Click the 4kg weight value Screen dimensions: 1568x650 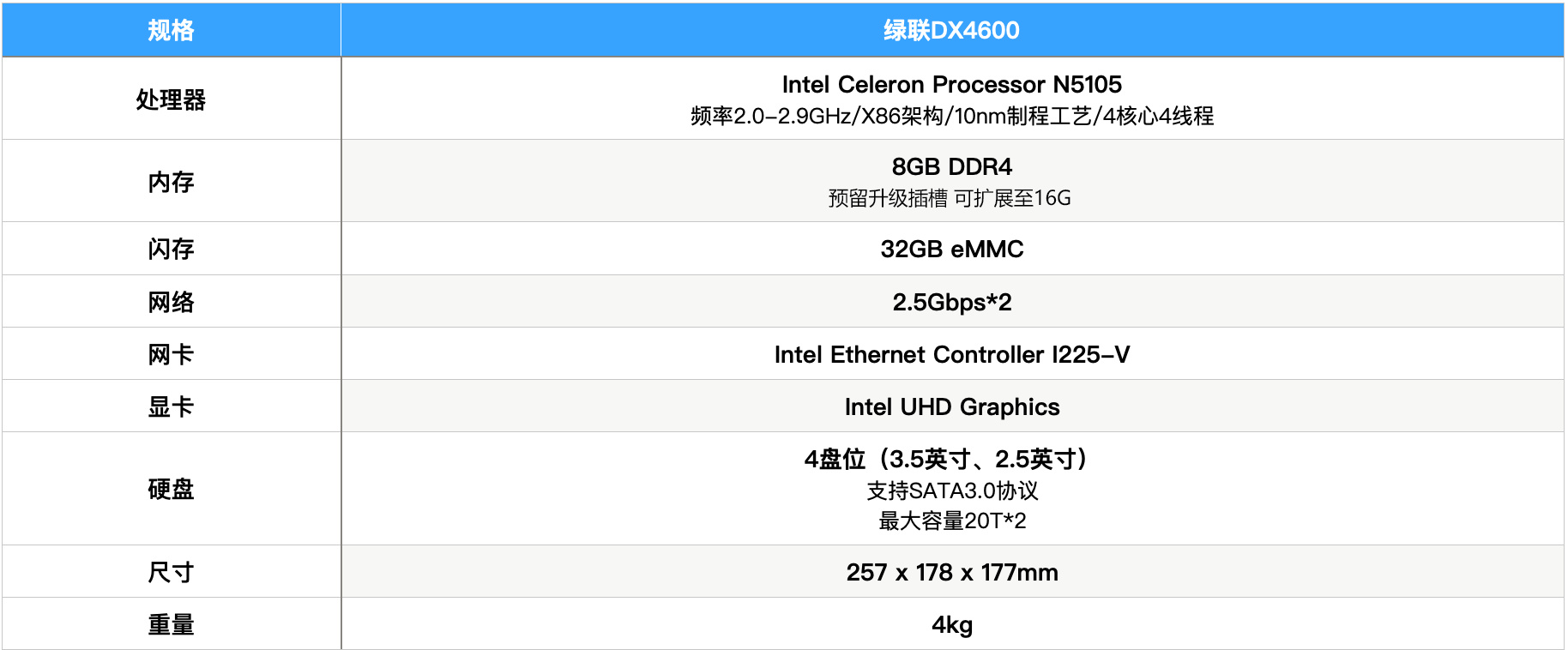[x=951, y=624]
